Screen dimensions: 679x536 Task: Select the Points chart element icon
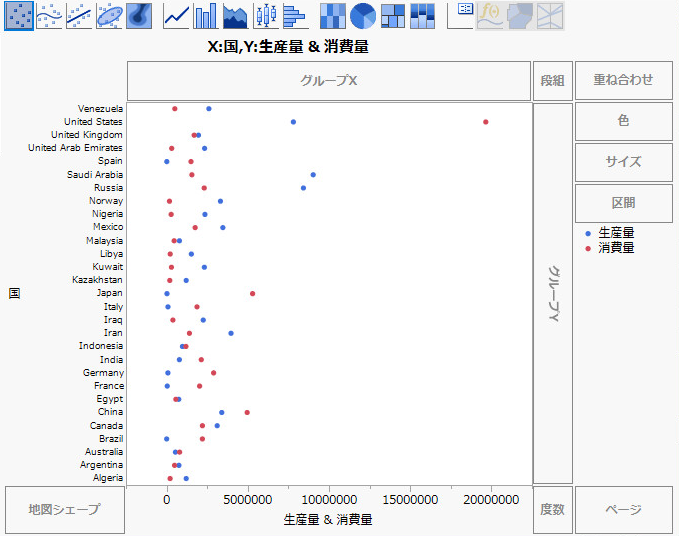pos(19,15)
